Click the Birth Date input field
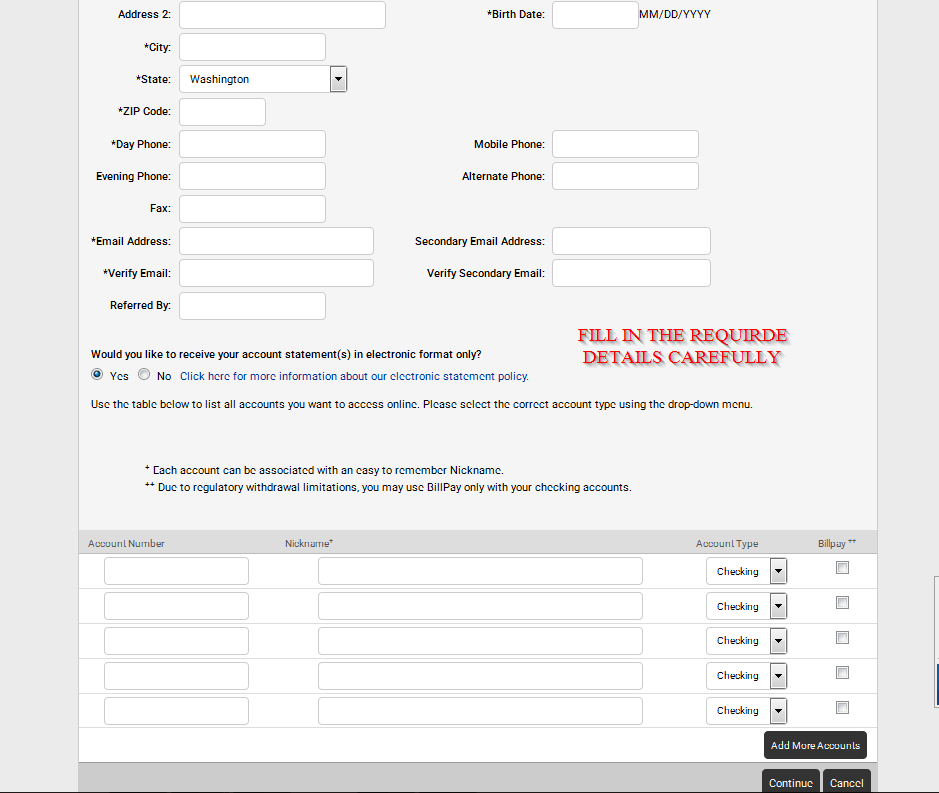The width and height of the screenshot is (939, 793). 595,14
